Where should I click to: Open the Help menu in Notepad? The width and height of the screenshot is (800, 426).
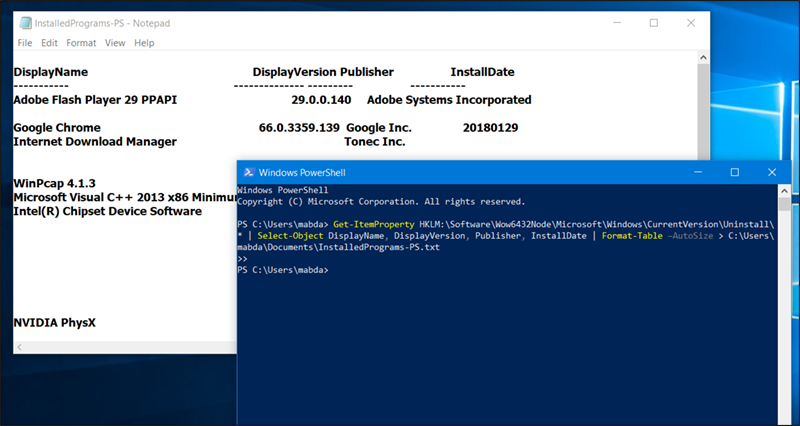click(x=144, y=43)
